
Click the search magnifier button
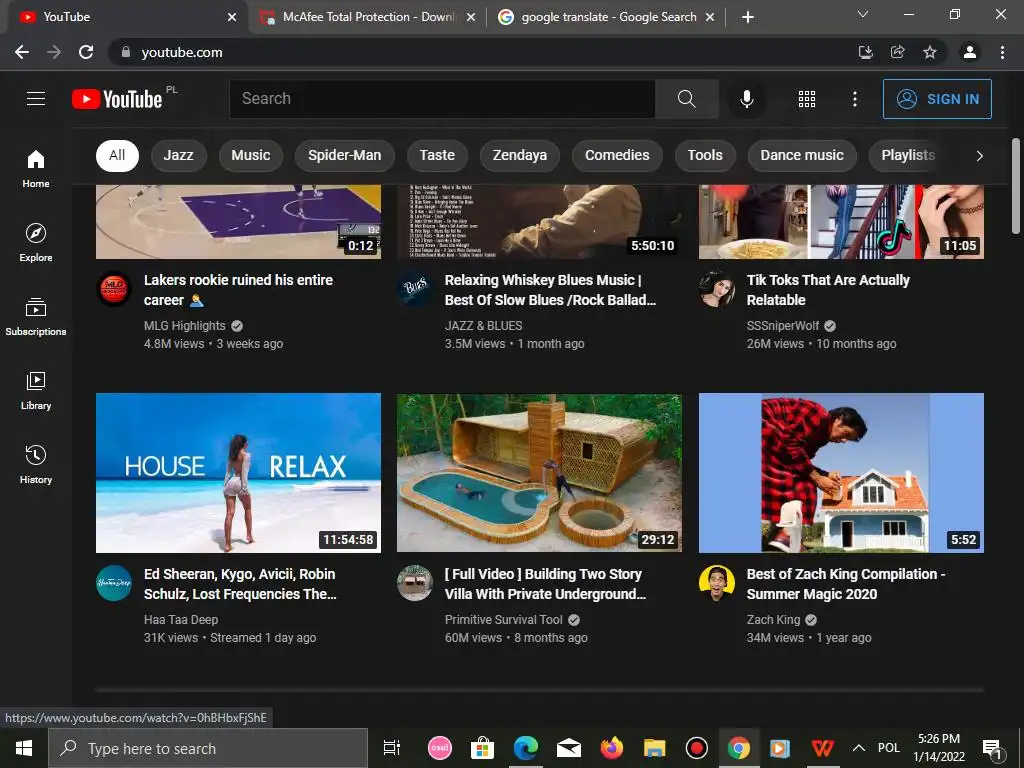pos(686,99)
